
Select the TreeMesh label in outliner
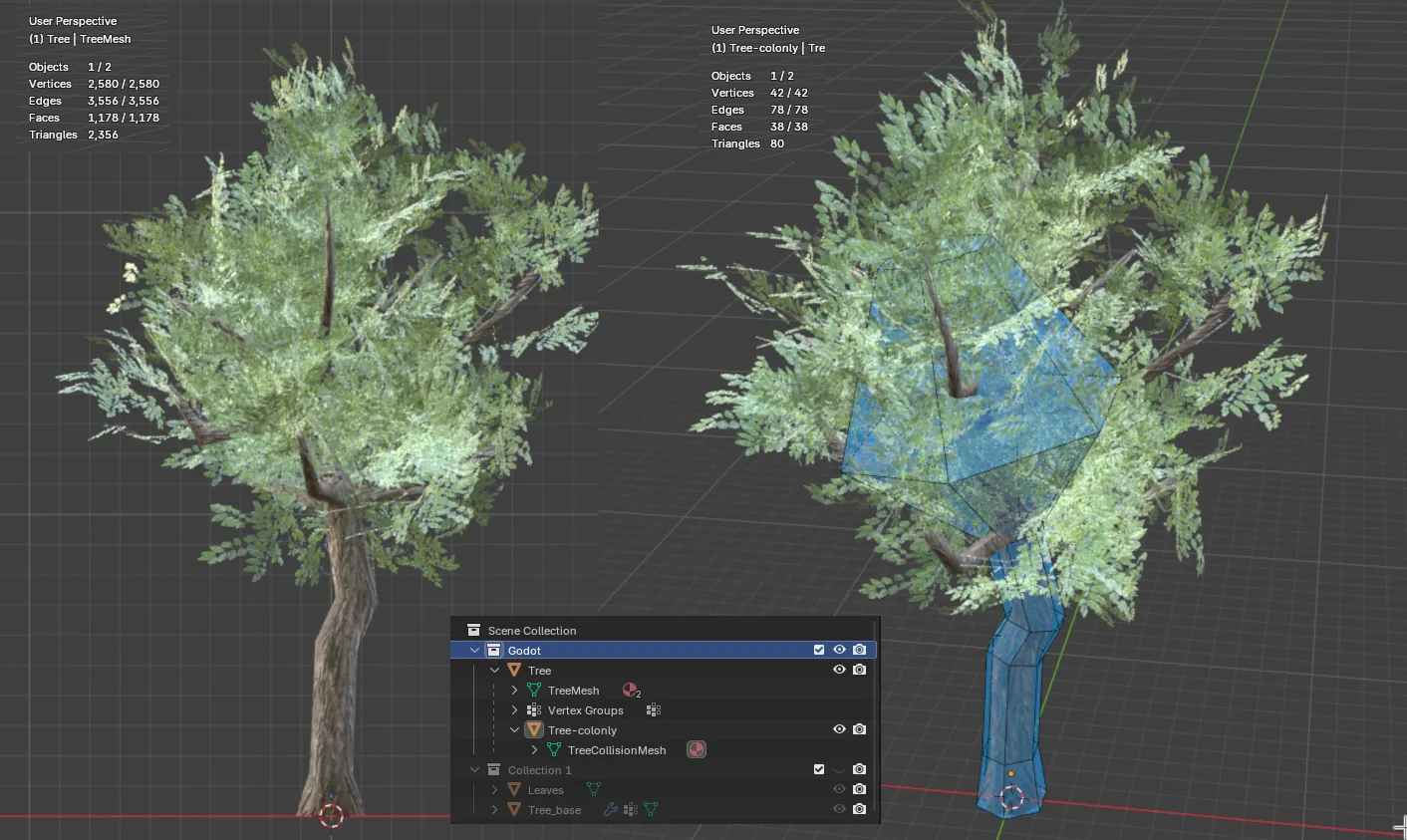pyautogui.click(x=574, y=691)
